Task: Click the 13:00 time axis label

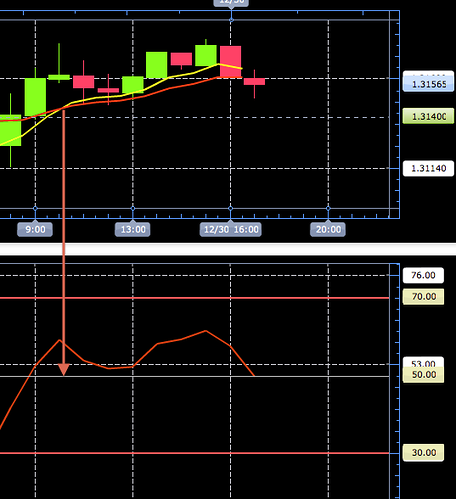Action: (x=133, y=230)
